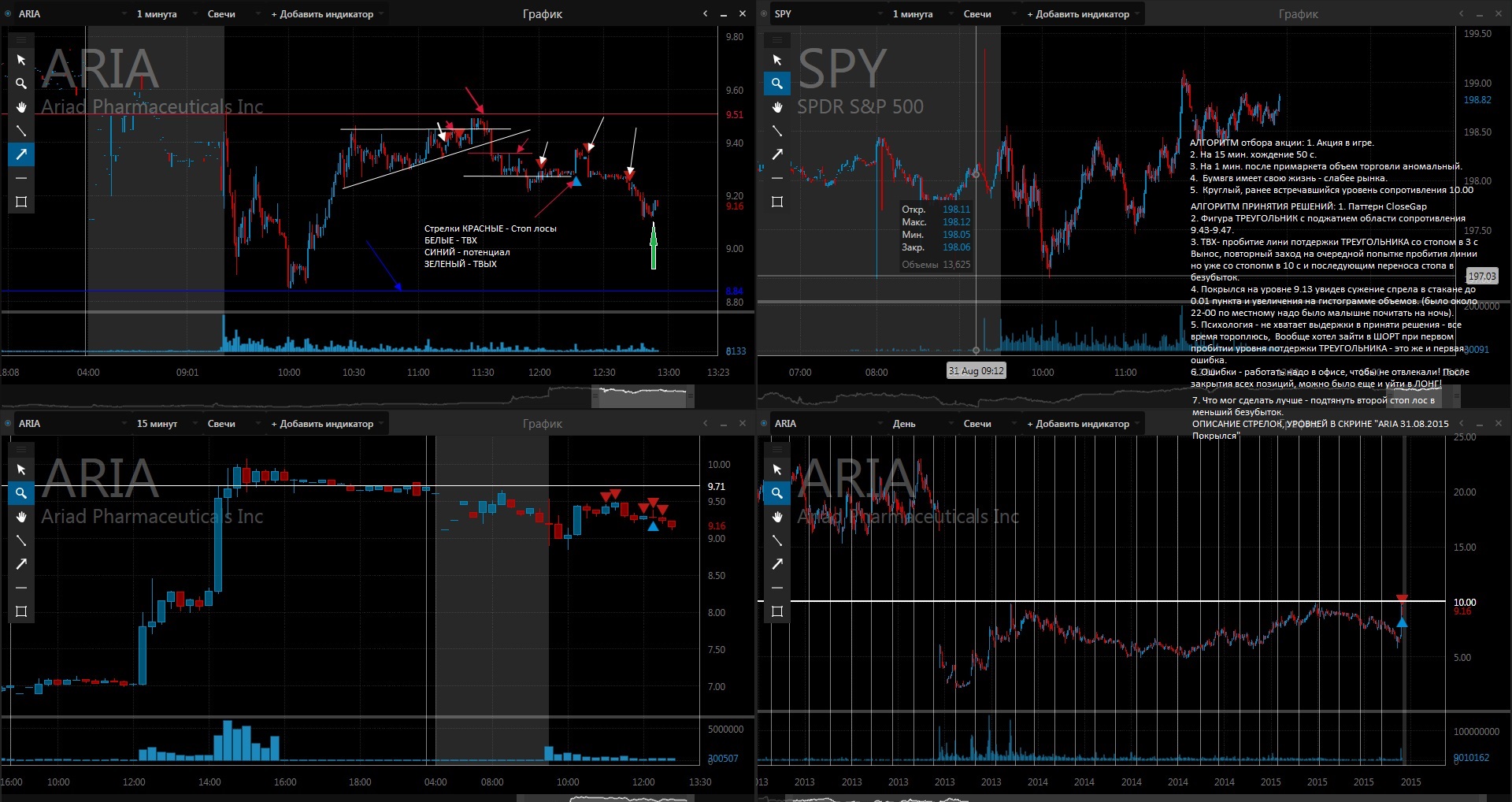Select pointer tool in ARIA daily chart
The height and width of the screenshot is (802, 1512).
pos(777,470)
